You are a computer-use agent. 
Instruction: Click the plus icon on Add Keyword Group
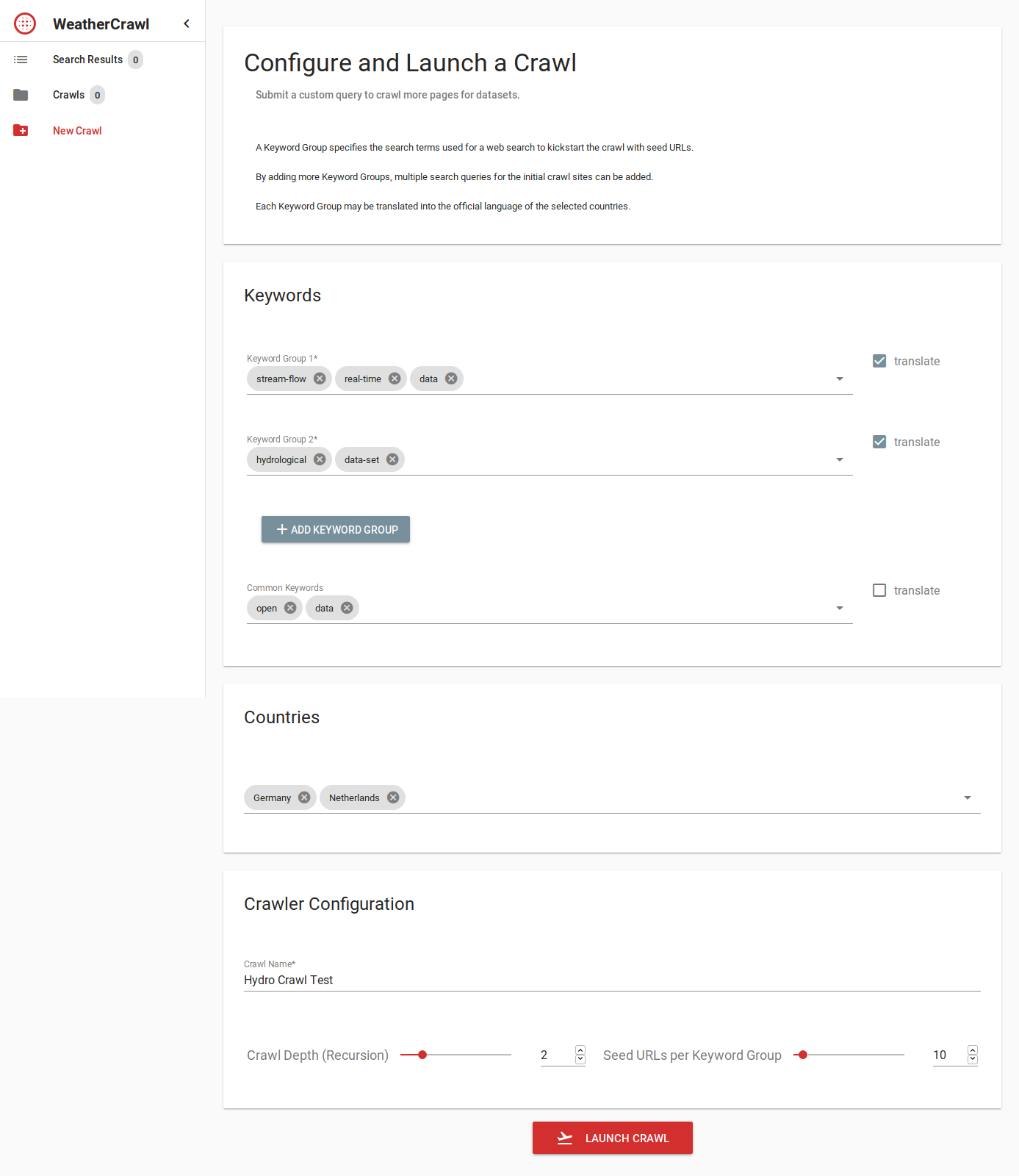pos(281,529)
